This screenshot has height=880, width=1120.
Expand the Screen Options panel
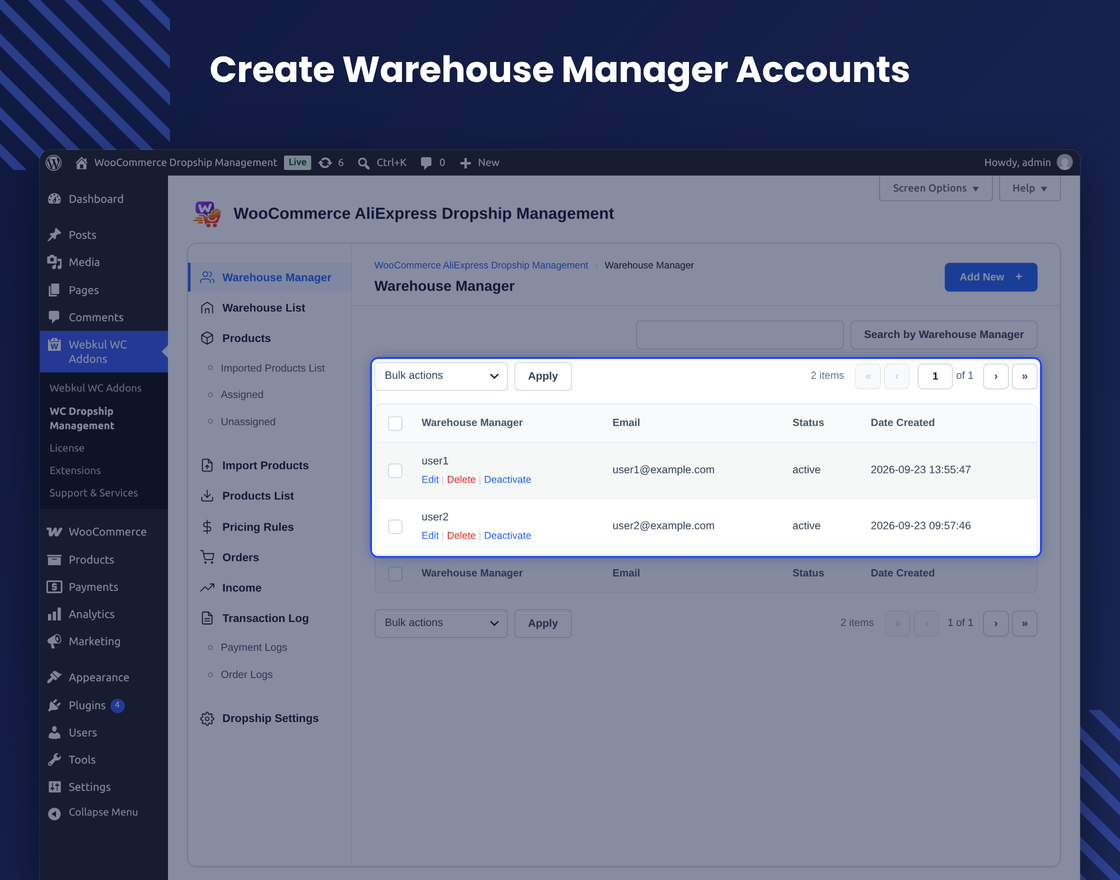point(936,189)
